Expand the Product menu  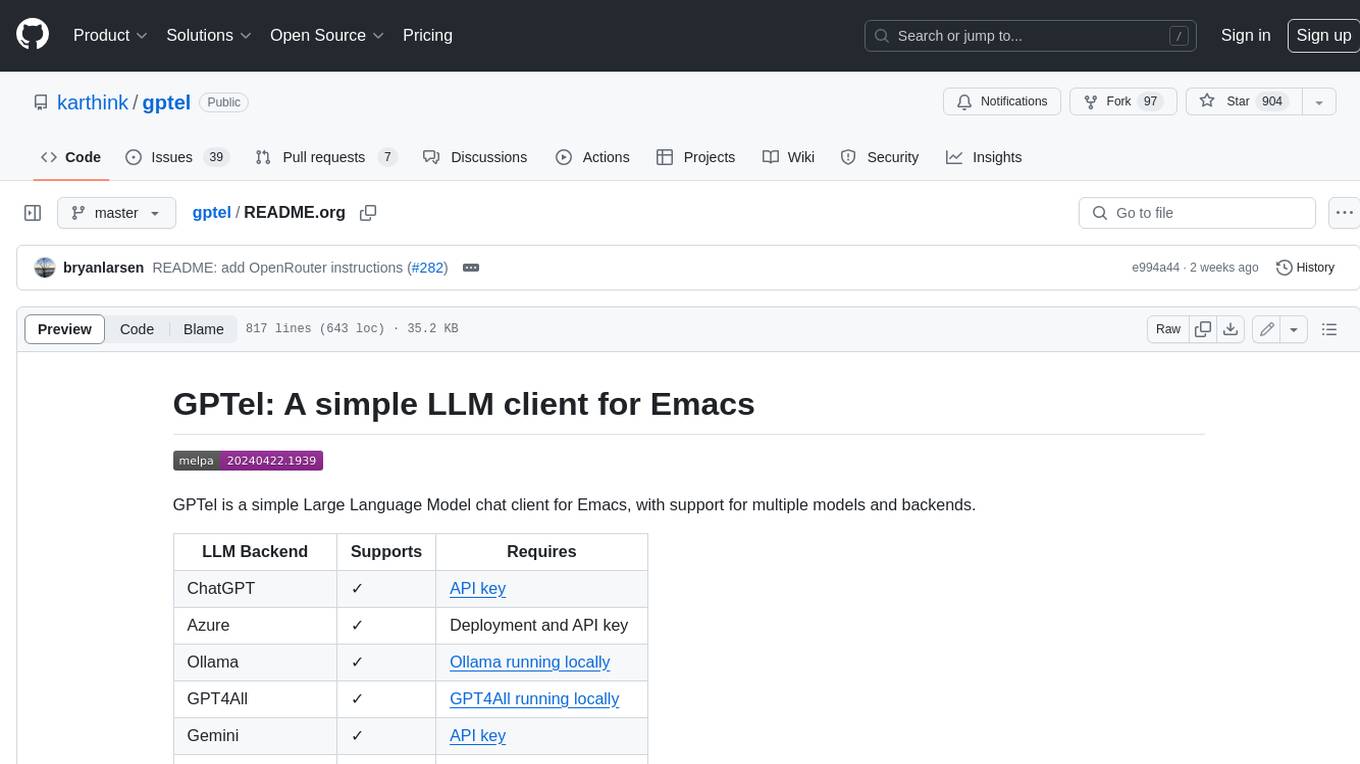110,35
